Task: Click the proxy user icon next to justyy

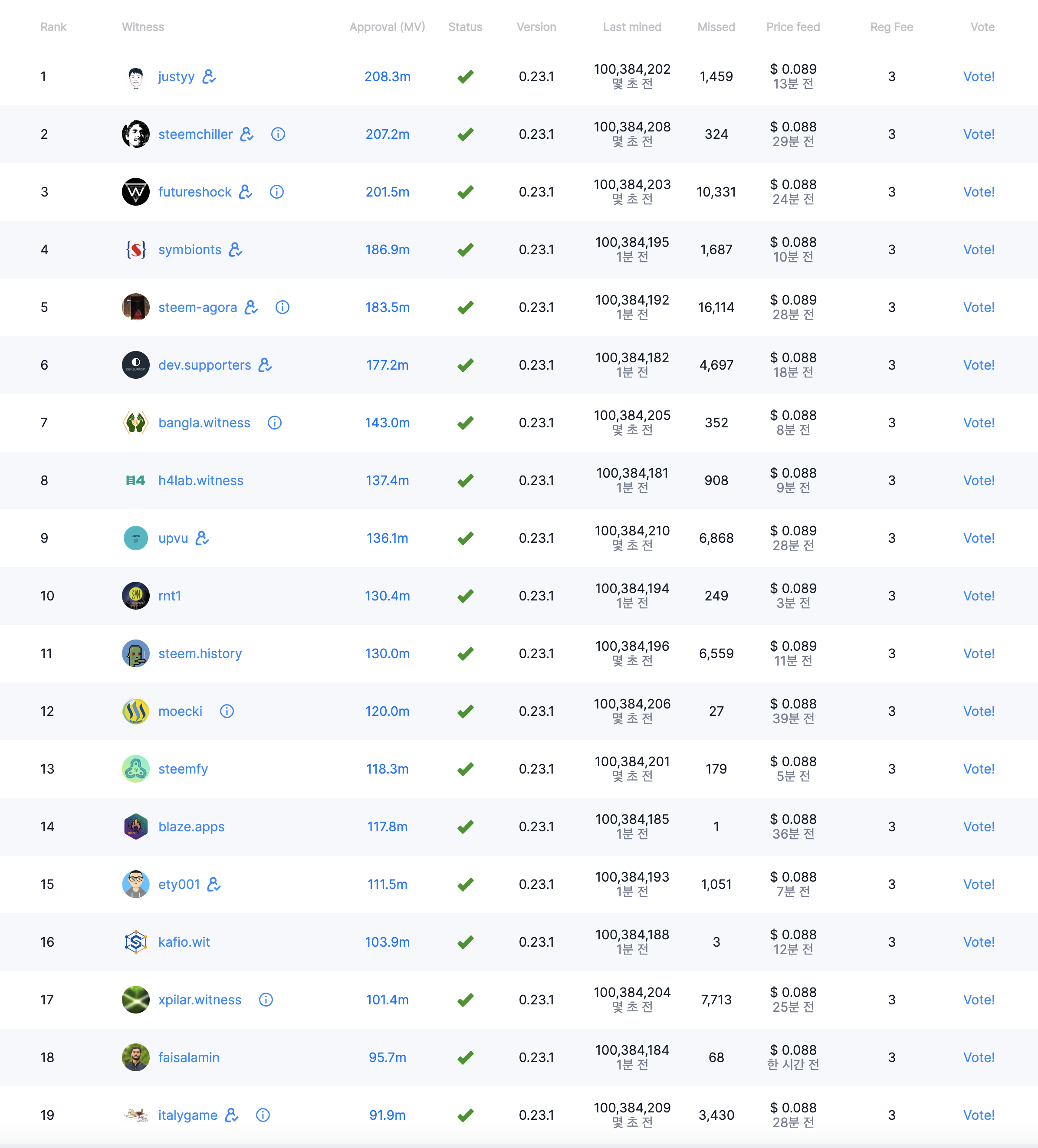Action: (x=209, y=76)
